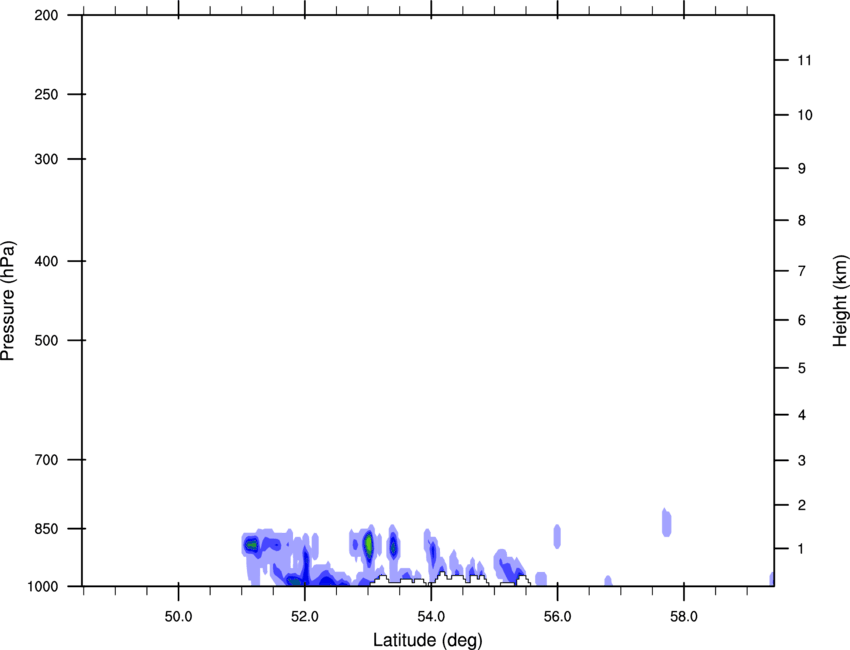Image resolution: width=850 pixels, height=650 pixels.
Task: Click the 5 km height label
Action: 802,368
